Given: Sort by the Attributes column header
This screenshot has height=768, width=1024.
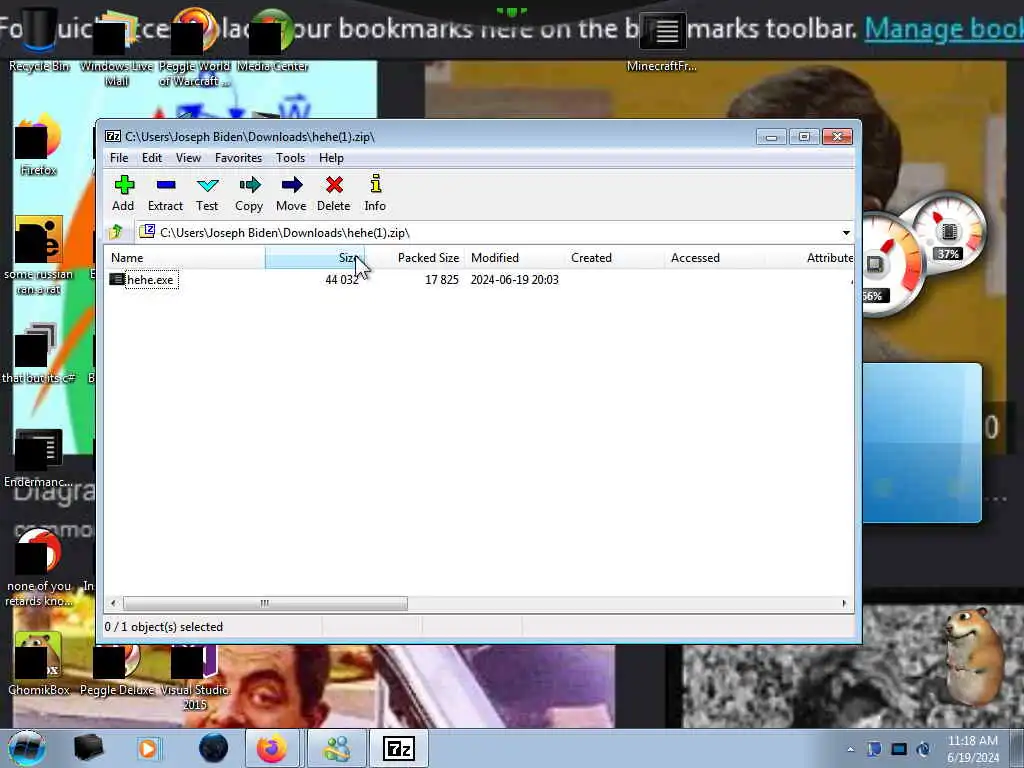Looking at the screenshot, I should (810, 258).
